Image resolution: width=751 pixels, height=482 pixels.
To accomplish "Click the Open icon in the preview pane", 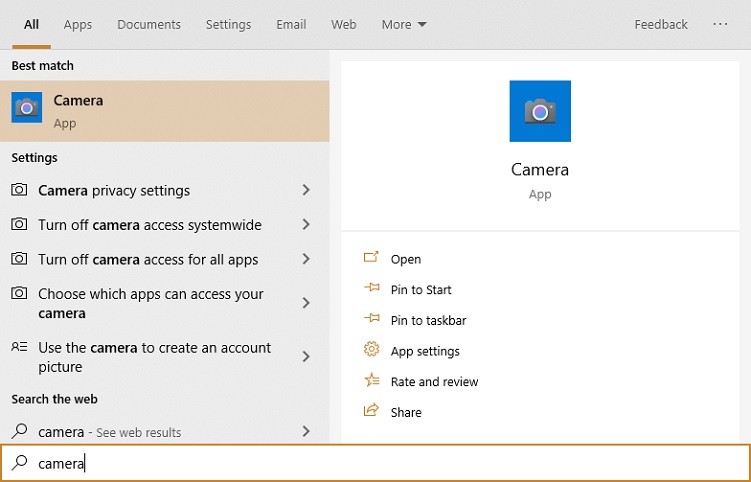I will point(371,257).
